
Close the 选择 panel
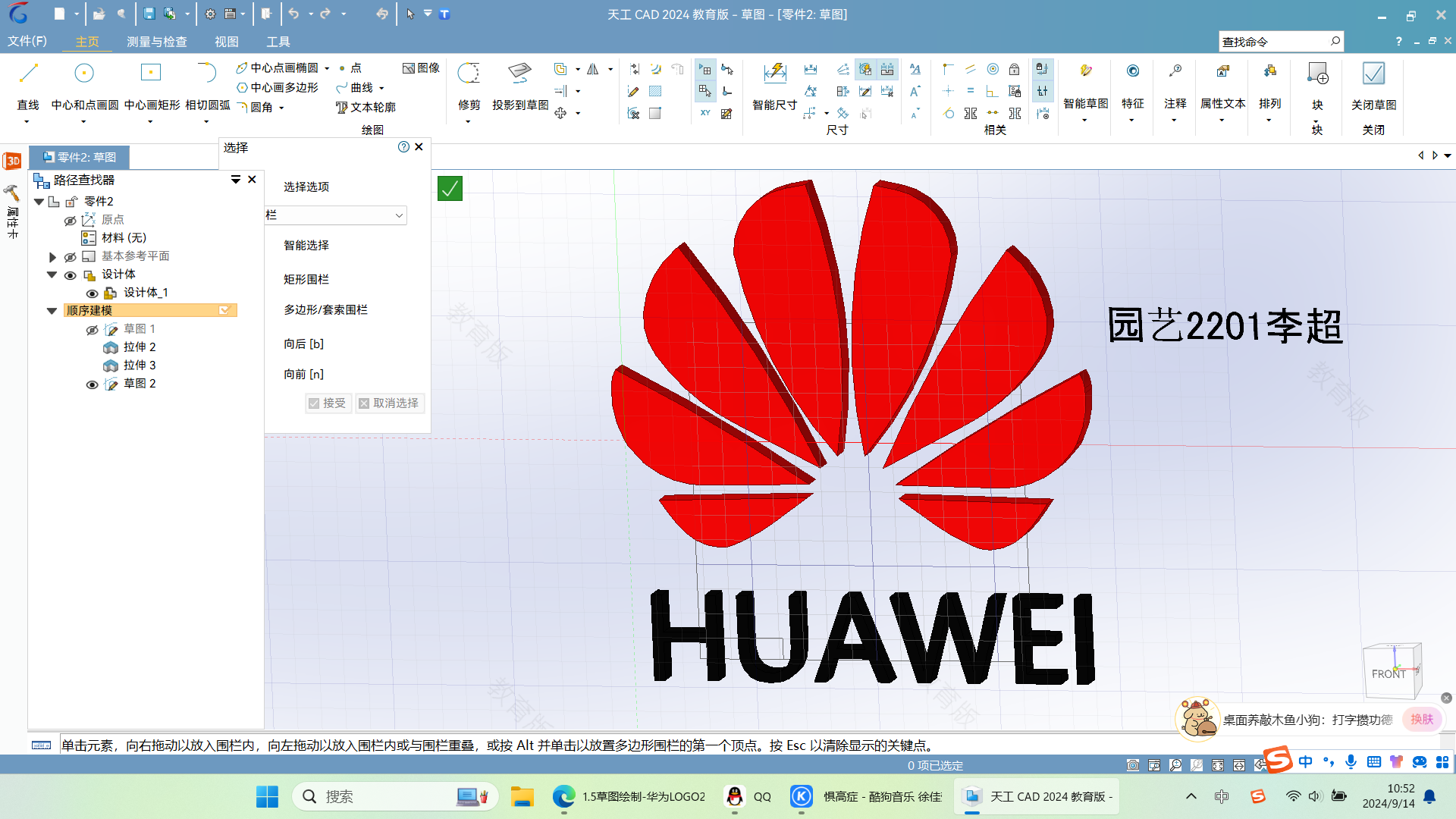[x=419, y=147]
